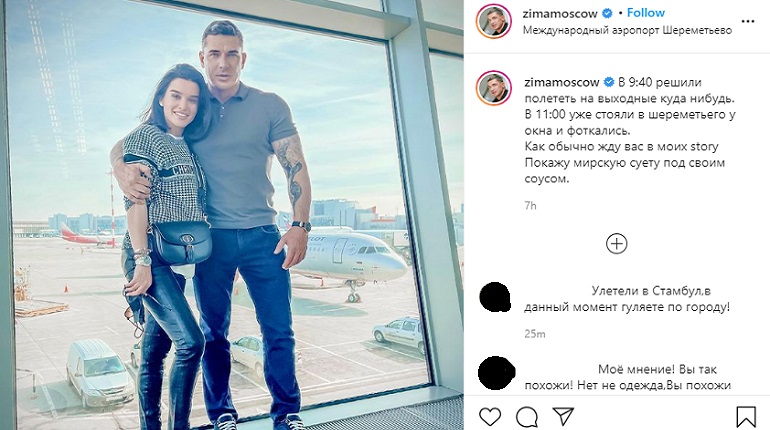The height and width of the screenshot is (430, 770).
Task: Open the zimamoscow username in the caption
Action: (562, 82)
